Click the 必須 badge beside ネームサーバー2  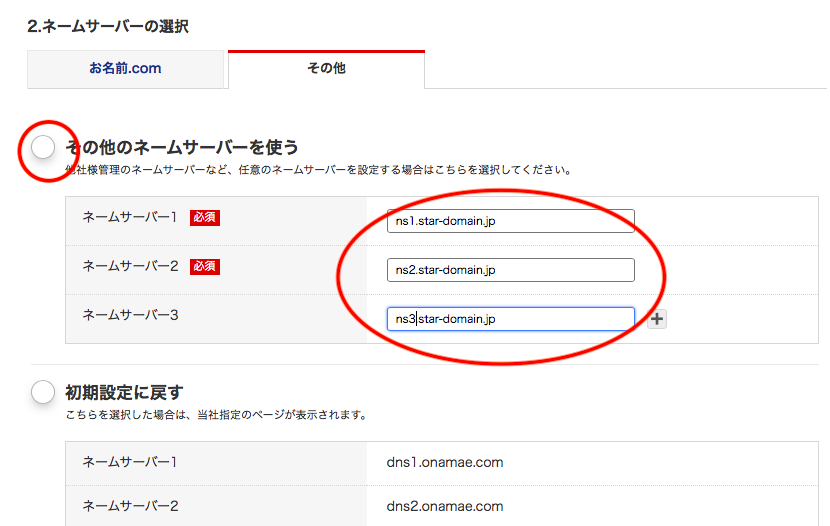[205, 267]
